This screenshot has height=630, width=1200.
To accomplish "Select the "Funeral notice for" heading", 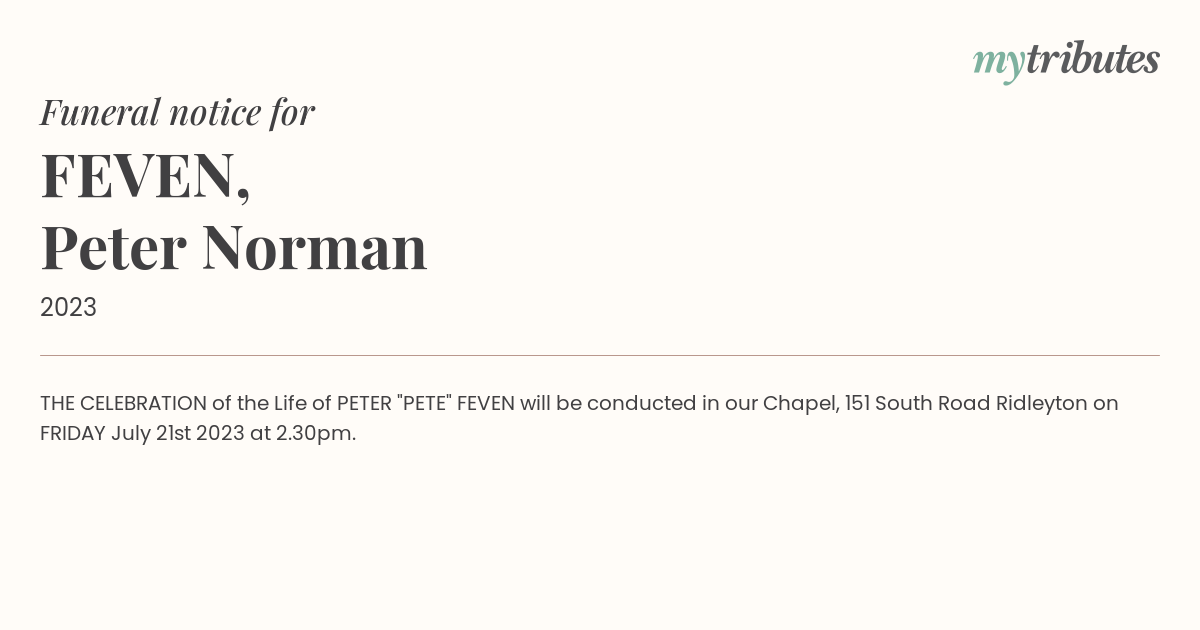I will 177,112.
